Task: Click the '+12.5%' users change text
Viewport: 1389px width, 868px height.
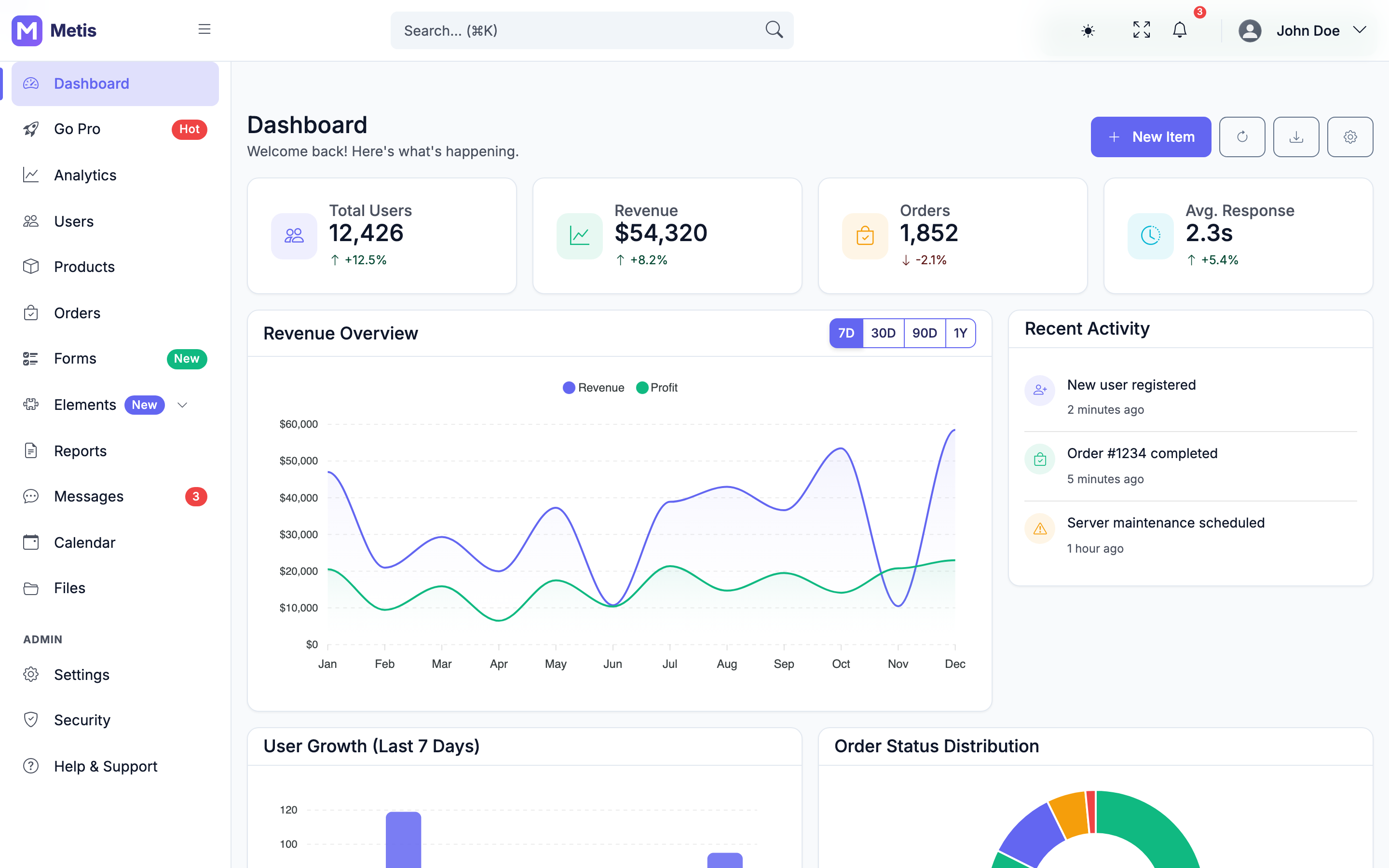Action: [x=366, y=260]
